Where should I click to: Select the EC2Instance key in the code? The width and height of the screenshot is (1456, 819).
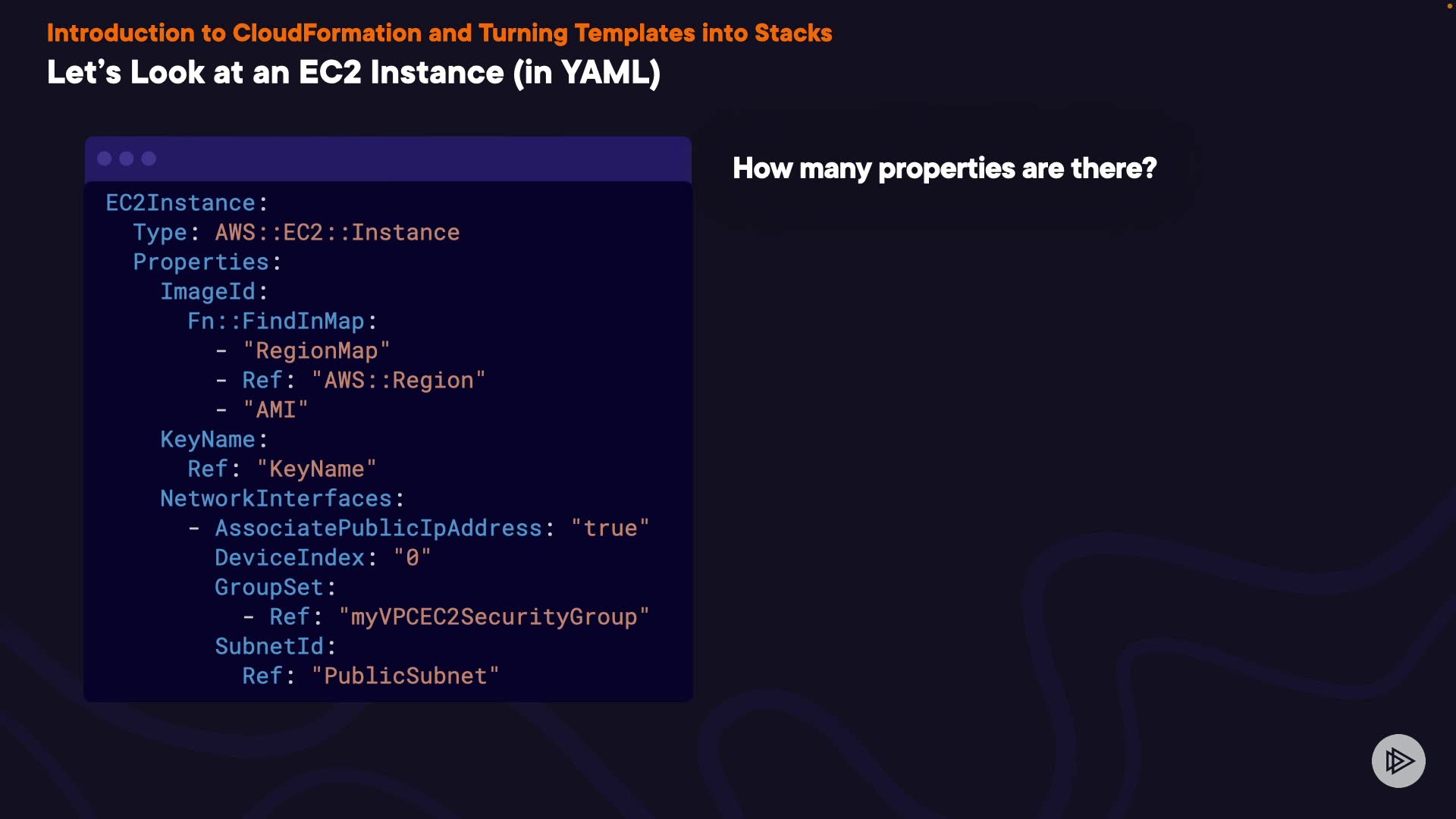click(180, 203)
